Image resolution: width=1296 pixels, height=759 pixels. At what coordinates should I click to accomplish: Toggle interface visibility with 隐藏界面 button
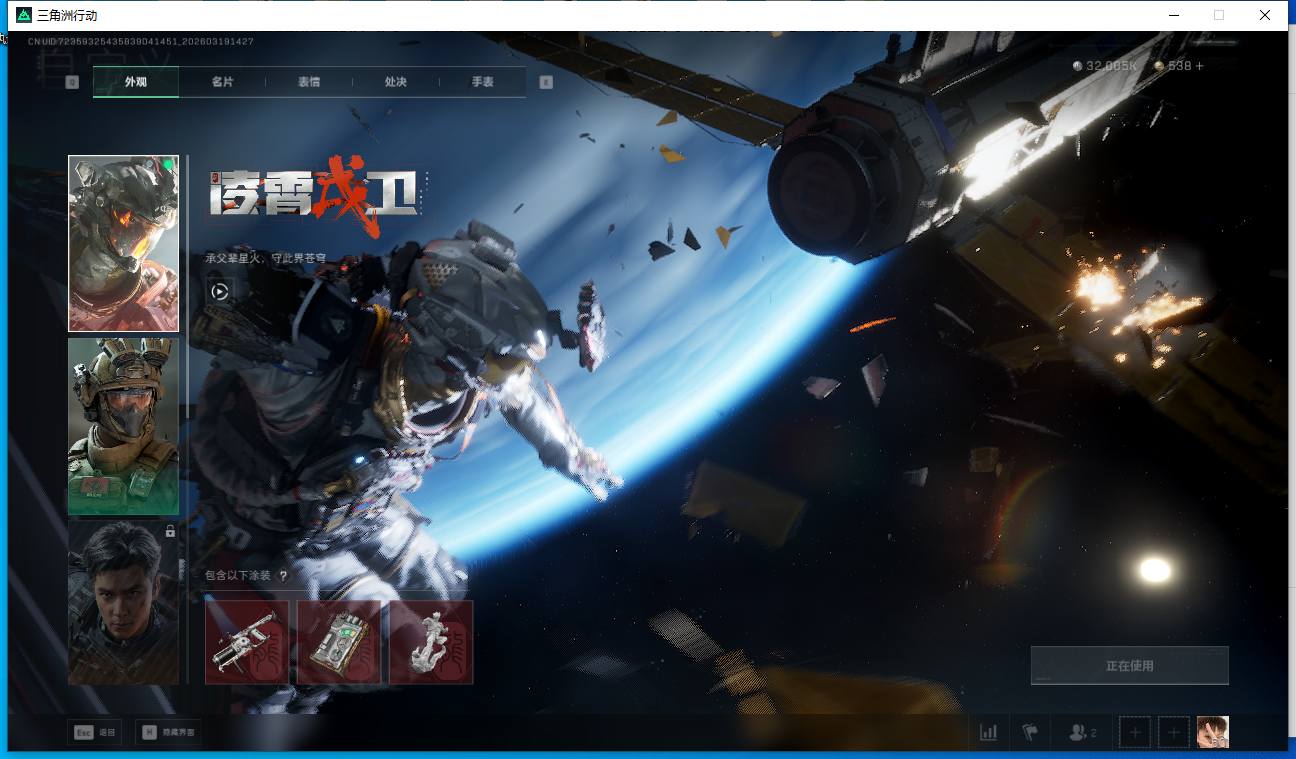[167, 733]
